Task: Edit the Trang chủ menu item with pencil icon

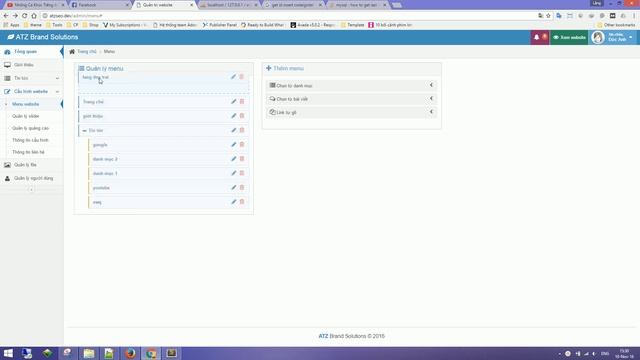Action: coord(233,102)
